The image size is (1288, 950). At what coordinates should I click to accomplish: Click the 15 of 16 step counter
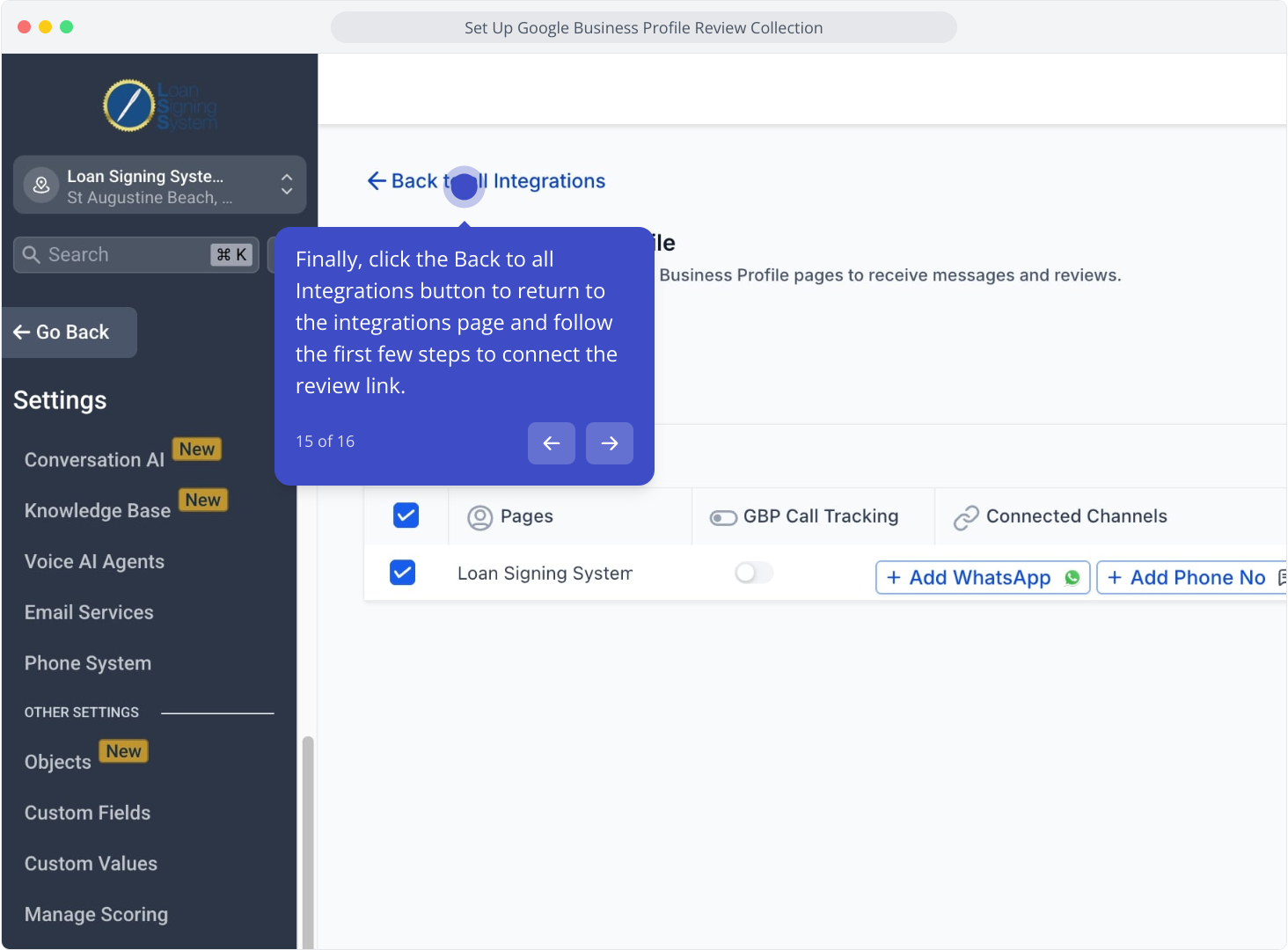coord(326,442)
